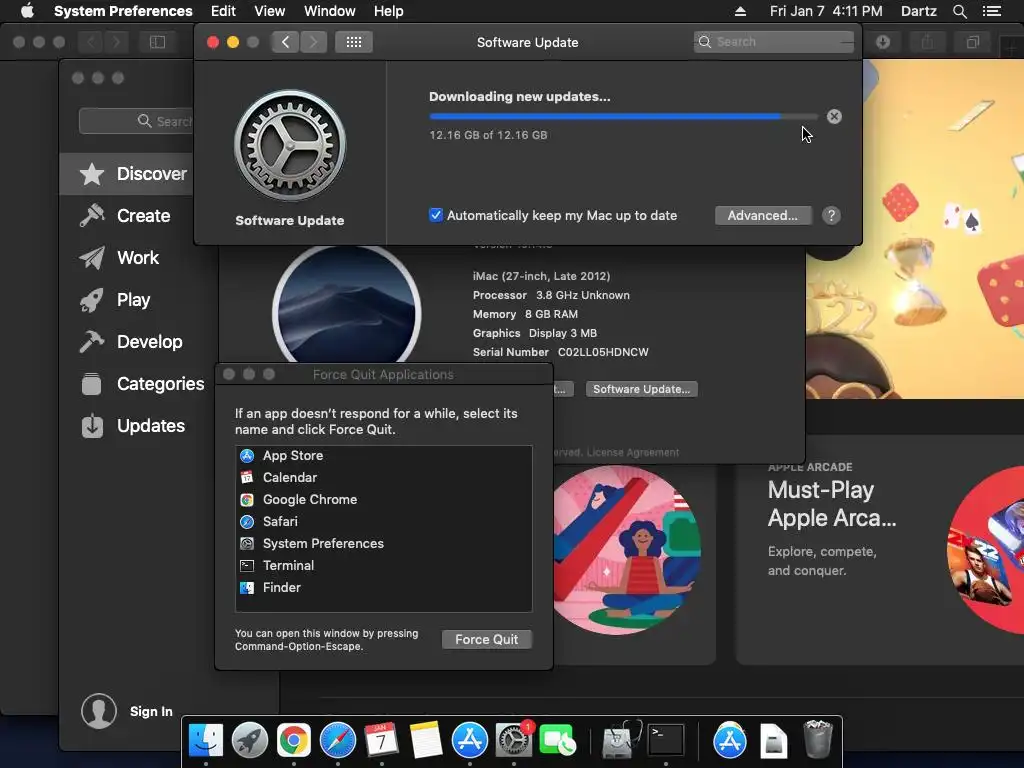This screenshot has width=1024, height=768.
Task: Click the background window tab overview icon
Action: pos(972,42)
